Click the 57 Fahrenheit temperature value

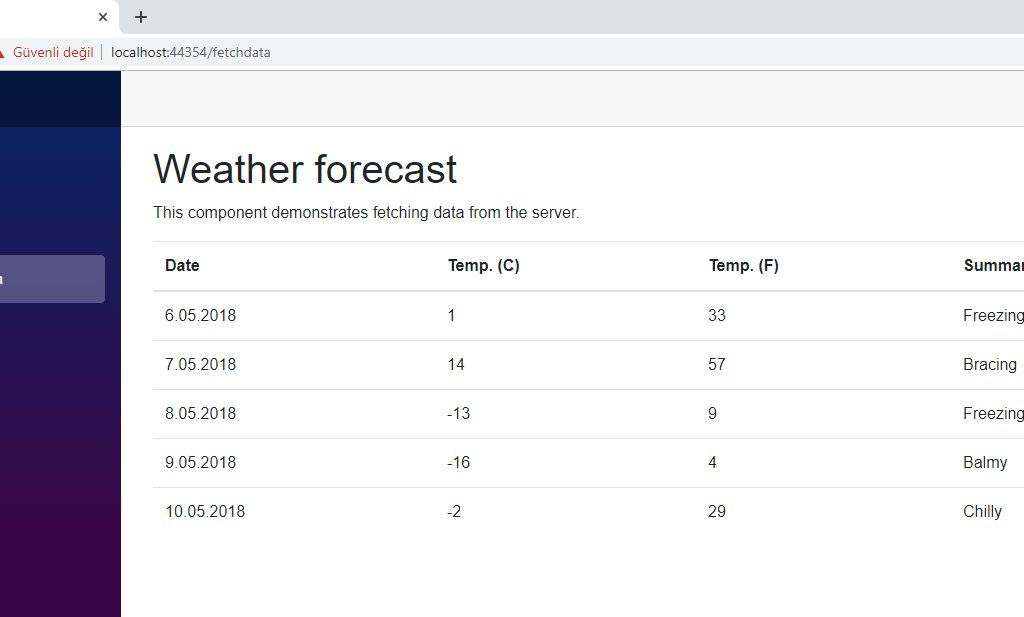[x=716, y=365]
